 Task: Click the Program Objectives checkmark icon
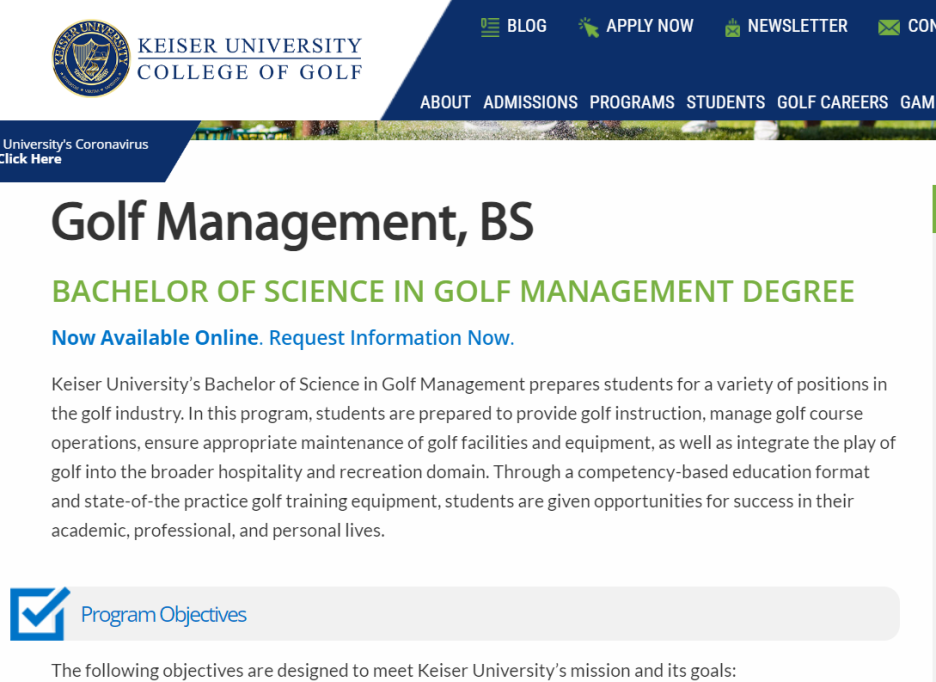[39, 613]
